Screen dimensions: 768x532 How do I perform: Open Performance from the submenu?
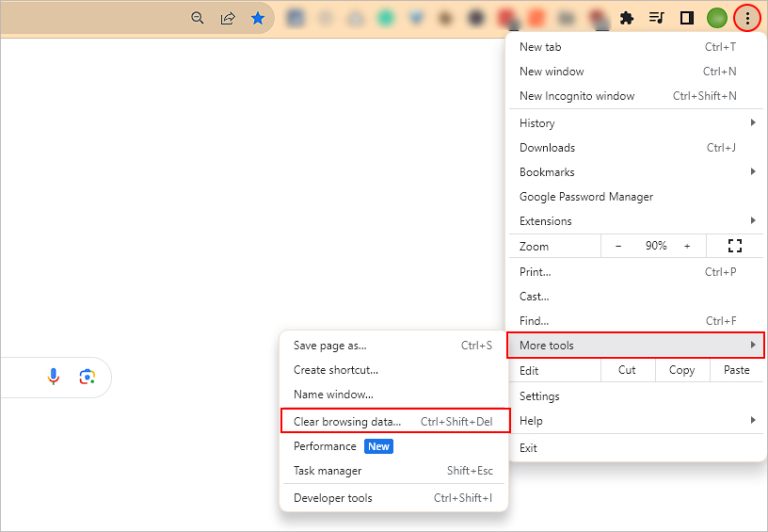tap(394, 446)
